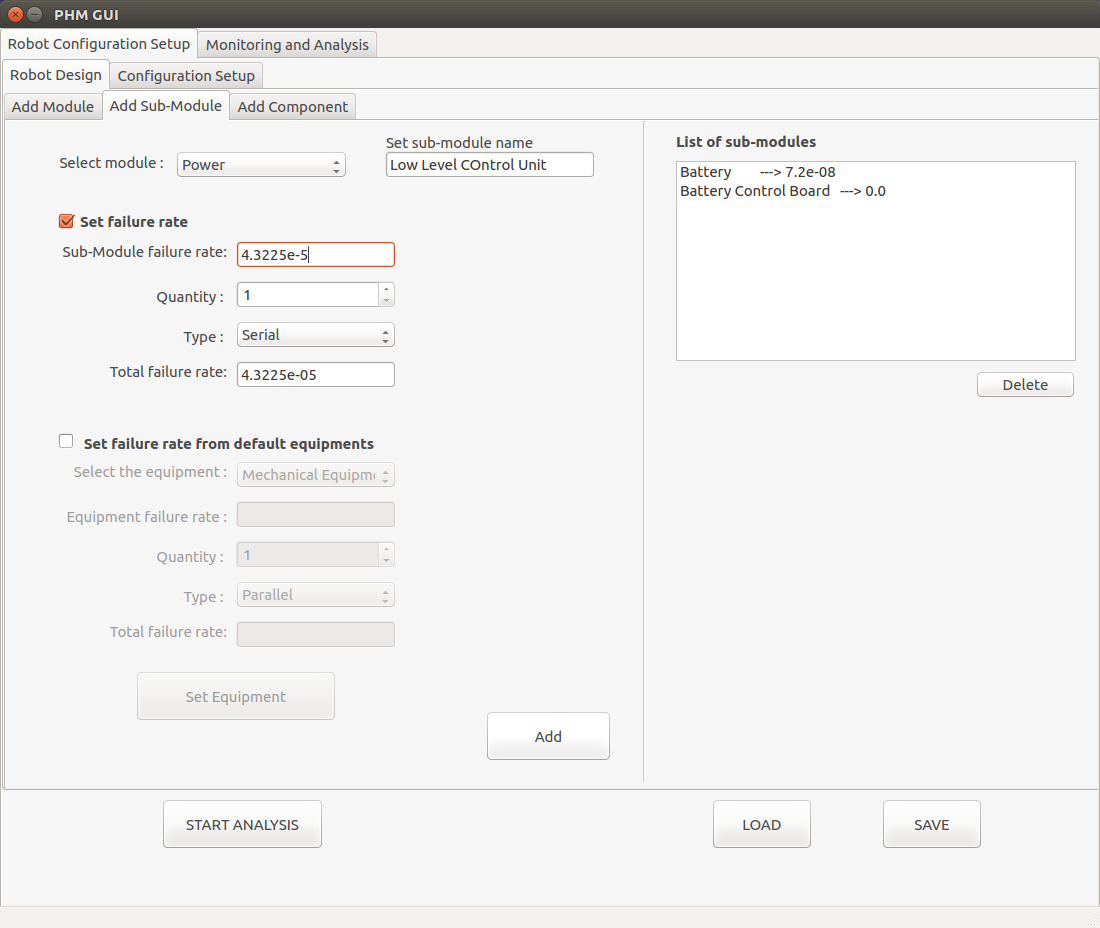Go to the Add Module tab
Image resolution: width=1100 pixels, height=928 pixels.
[x=53, y=107]
